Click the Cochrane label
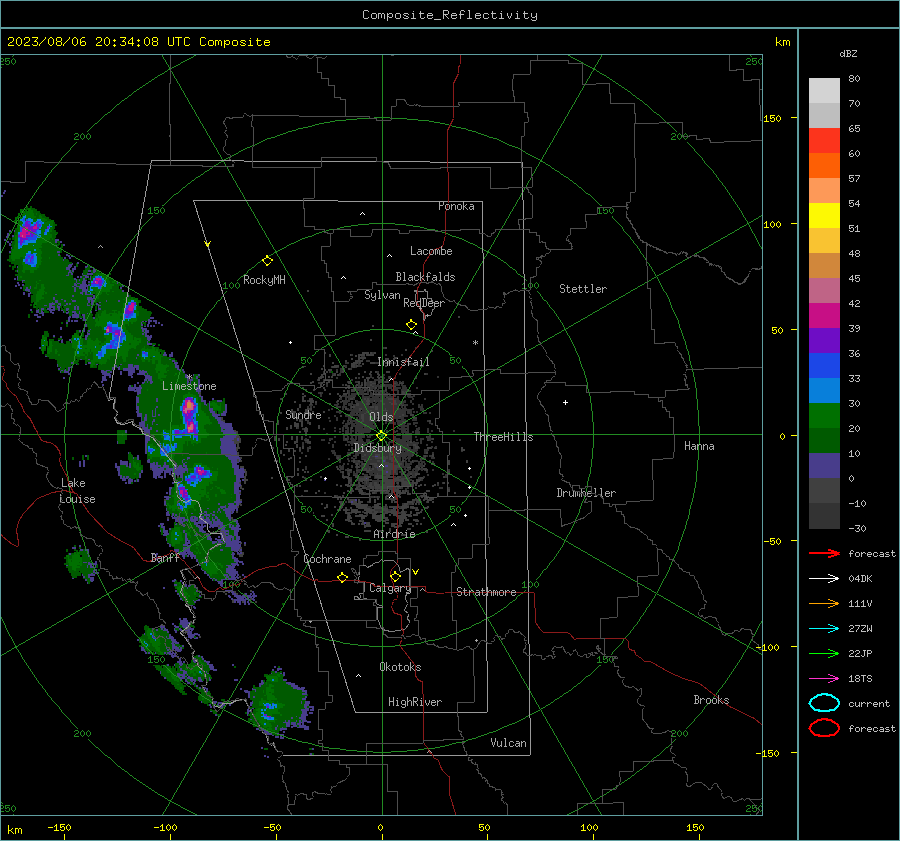900x841 pixels. [x=327, y=559]
